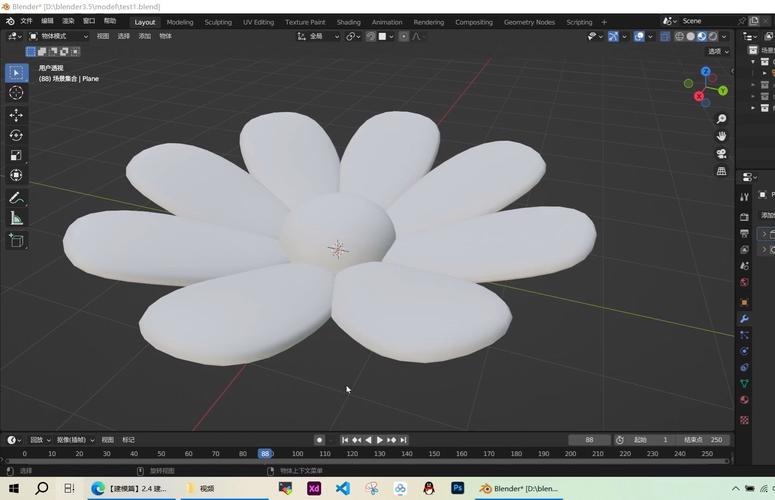The width and height of the screenshot is (775, 500).
Task: Choose the Move tool
Action: click(x=16, y=115)
